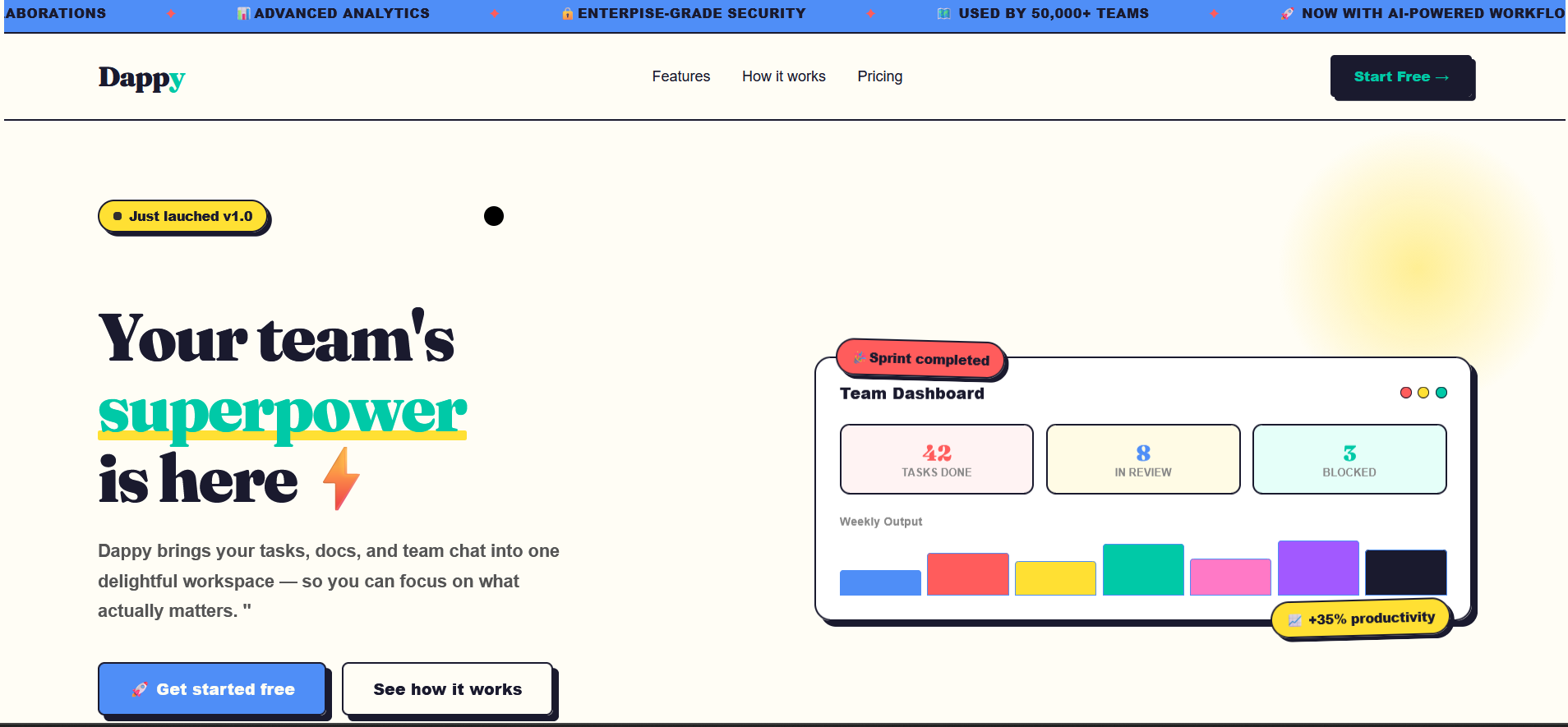Click the 42 Tasks Done stat card
Image resolution: width=1568 pixels, height=727 pixels.
(936, 459)
